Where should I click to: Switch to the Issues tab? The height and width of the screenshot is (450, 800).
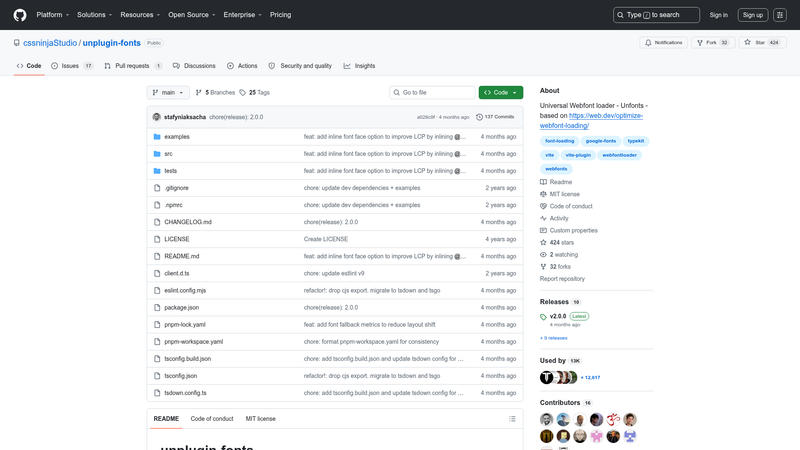[x=72, y=66]
